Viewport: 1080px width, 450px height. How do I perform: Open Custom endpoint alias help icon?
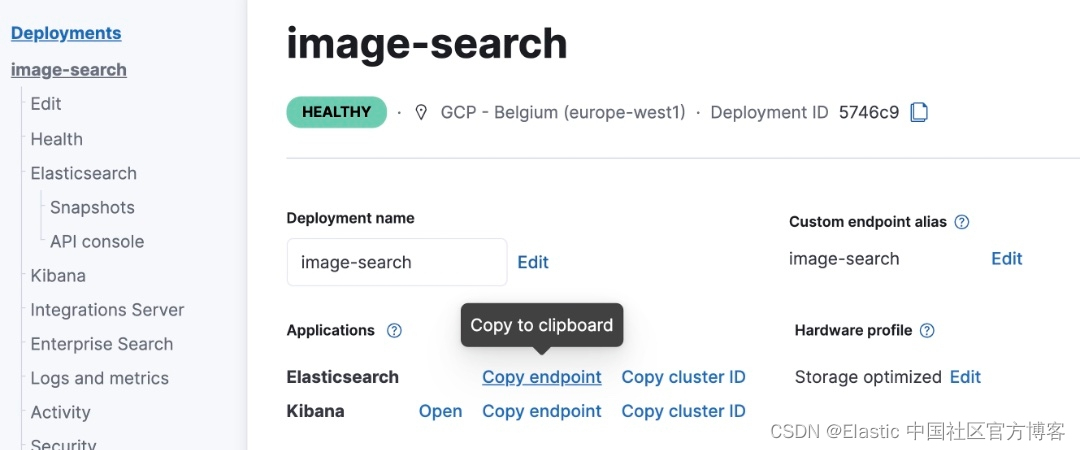962,222
